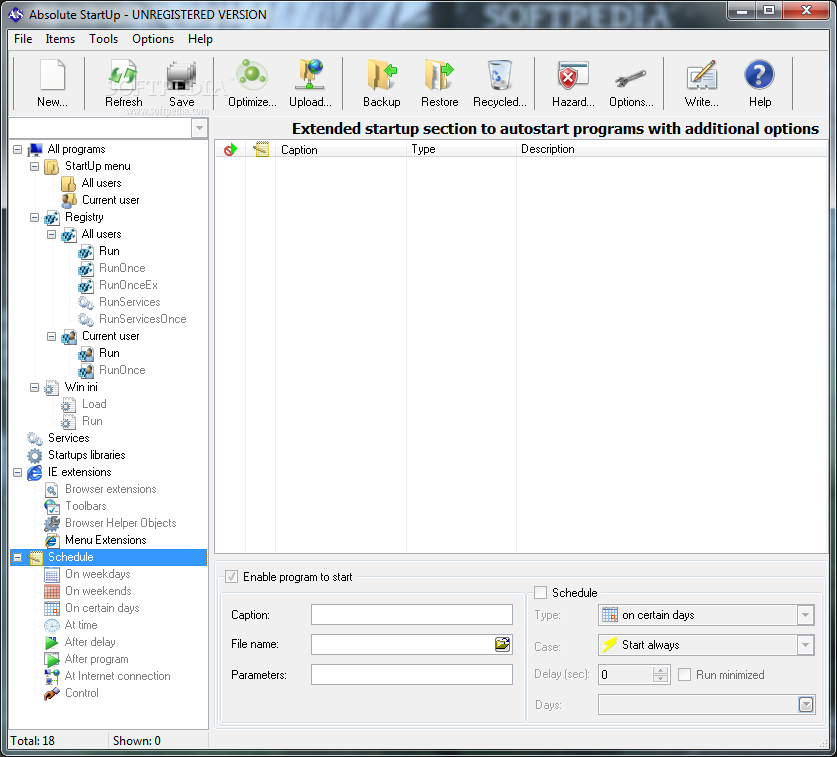Sort by Caption column header

click(x=341, y=150)
